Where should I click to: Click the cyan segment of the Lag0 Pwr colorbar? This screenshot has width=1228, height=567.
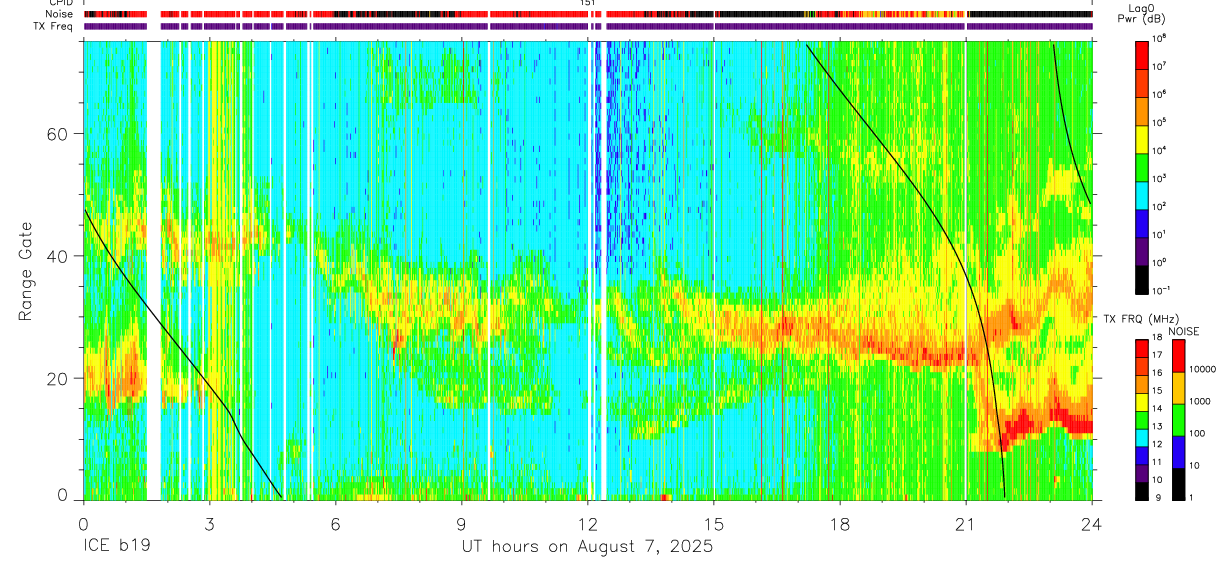(1142, 193)
